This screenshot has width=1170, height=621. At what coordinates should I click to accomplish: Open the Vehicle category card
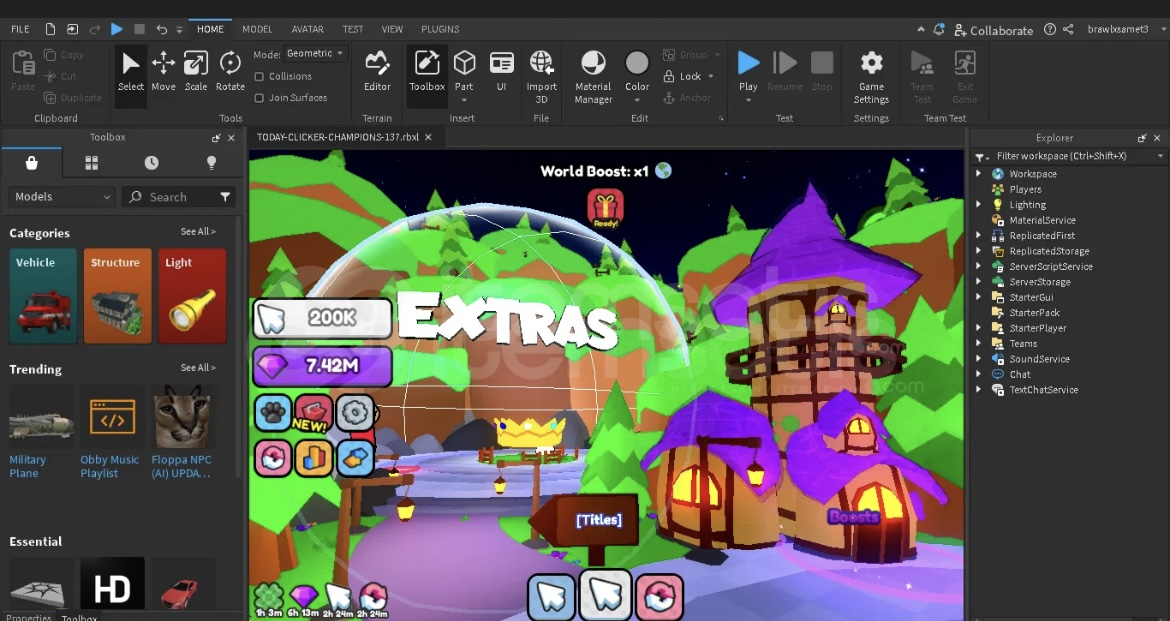[x=43, y=296]
